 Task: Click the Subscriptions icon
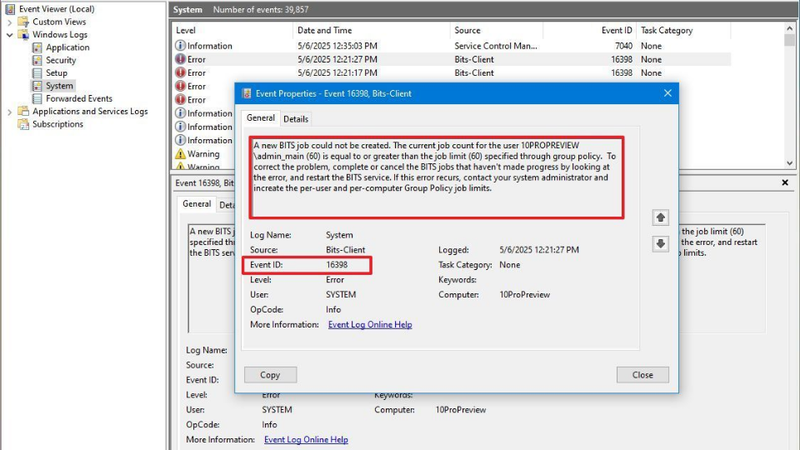[23, 124]
